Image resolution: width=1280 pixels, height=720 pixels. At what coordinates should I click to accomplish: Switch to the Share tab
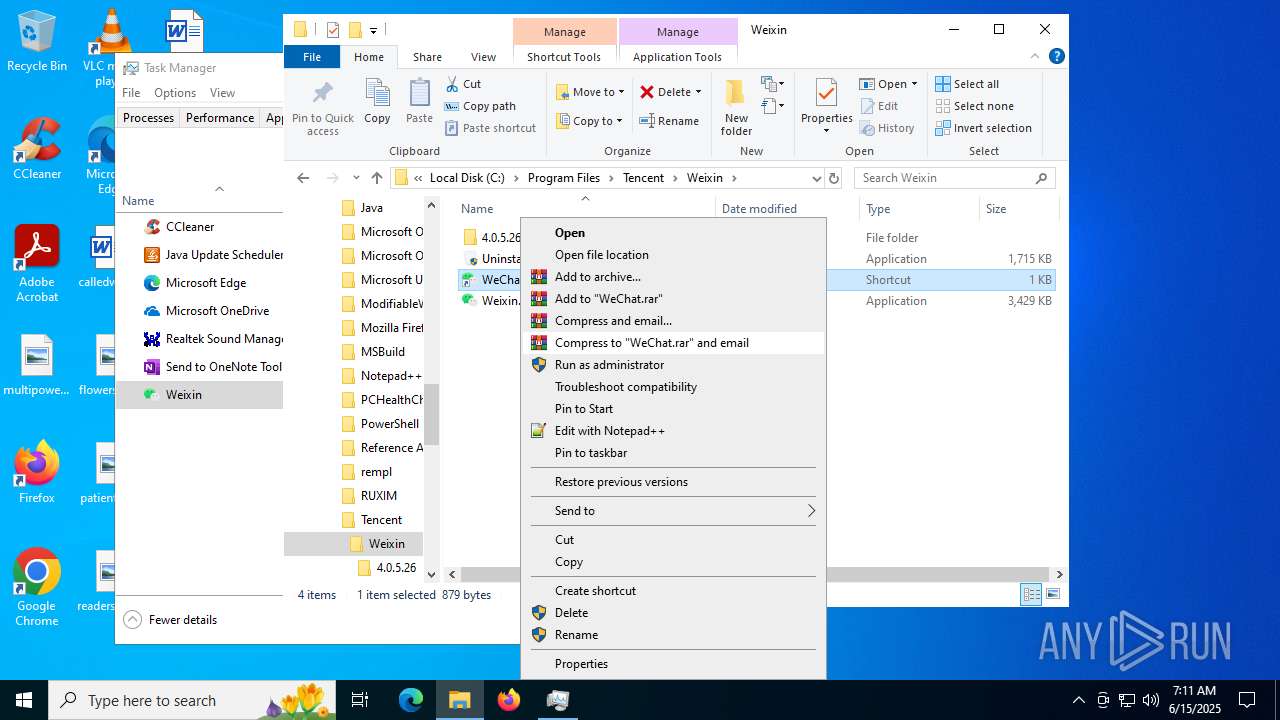[x=427, y=57]
